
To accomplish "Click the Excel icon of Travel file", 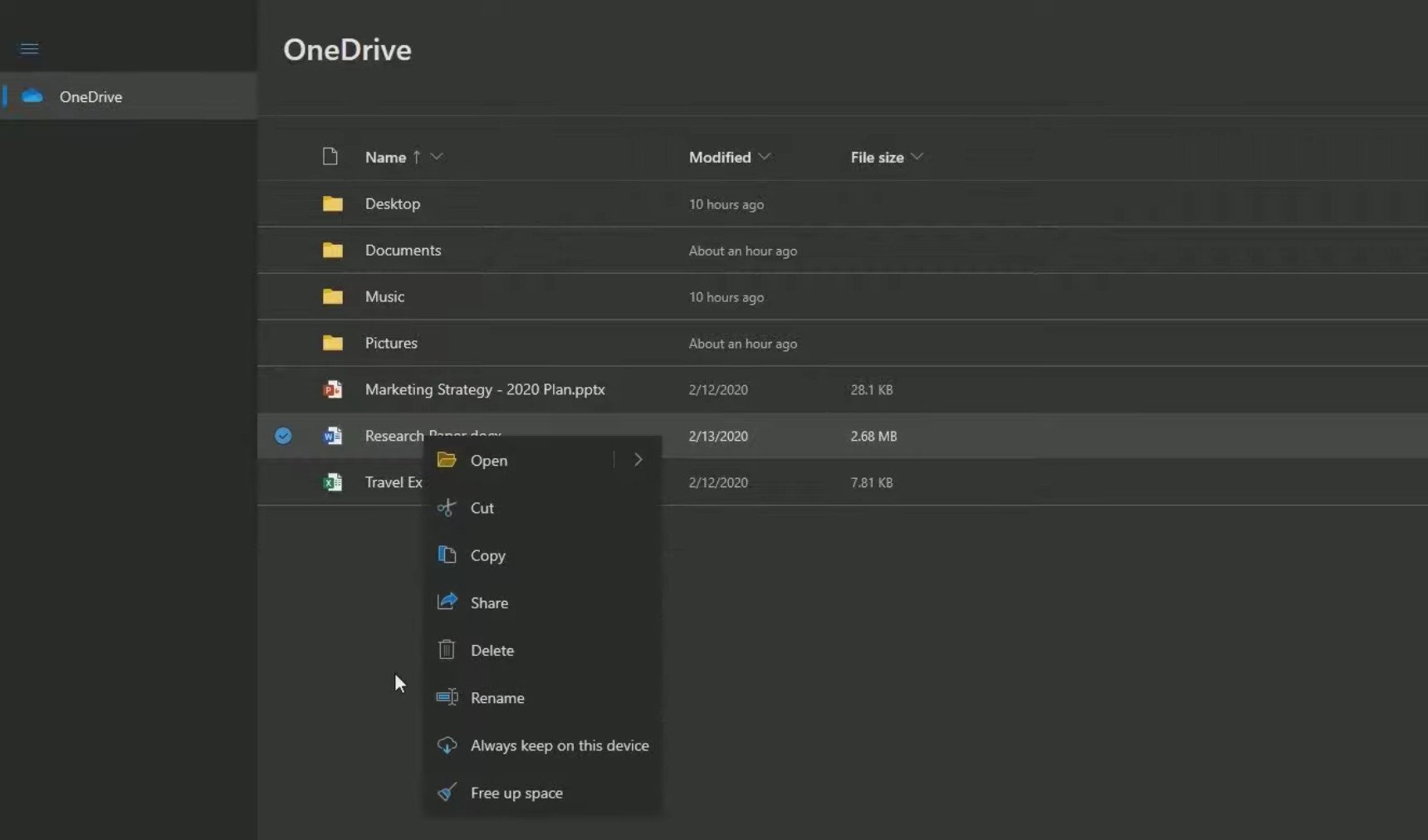I will (x=333, y=482).
